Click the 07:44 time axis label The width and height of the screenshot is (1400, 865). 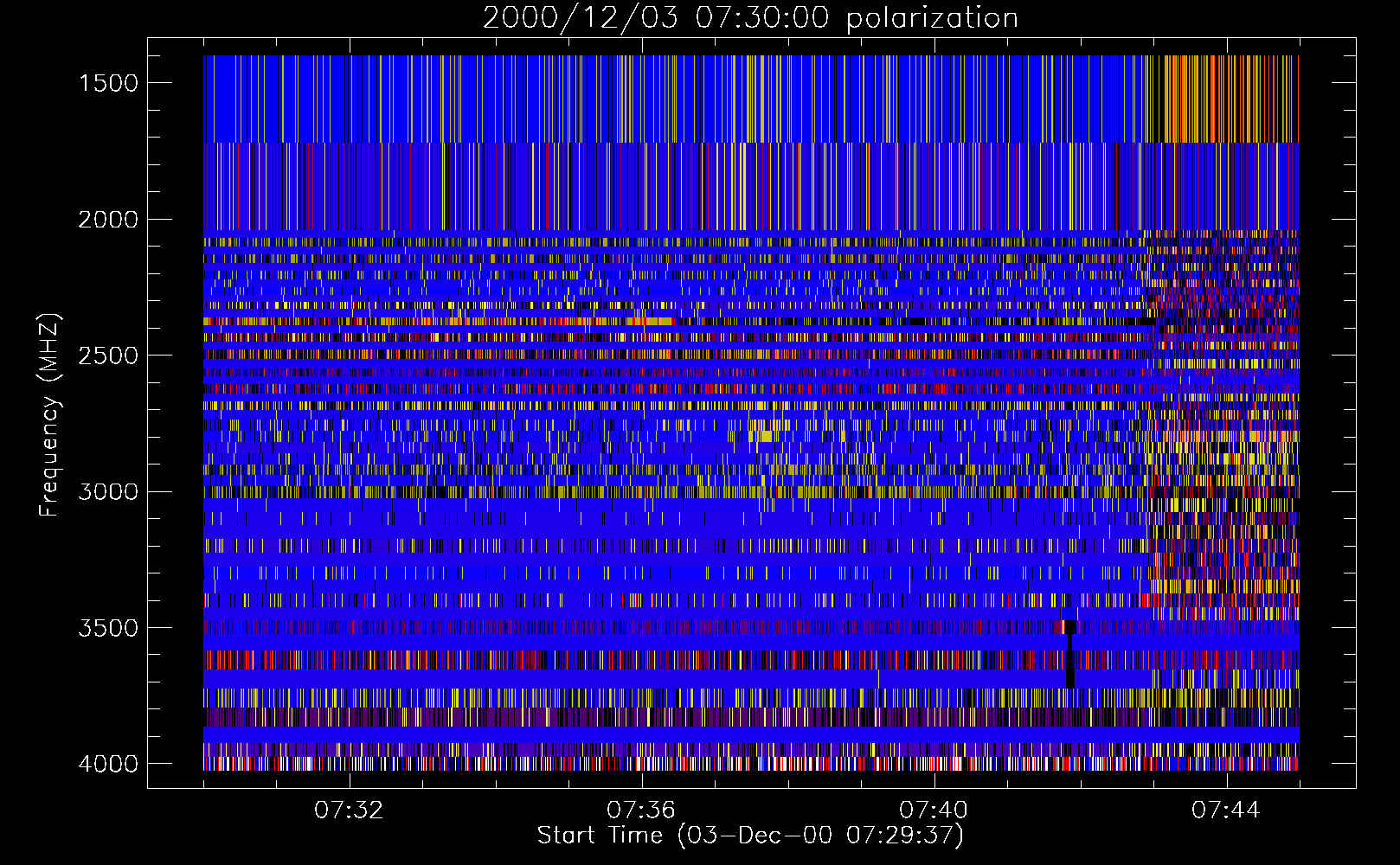[x=1226, y=811]
